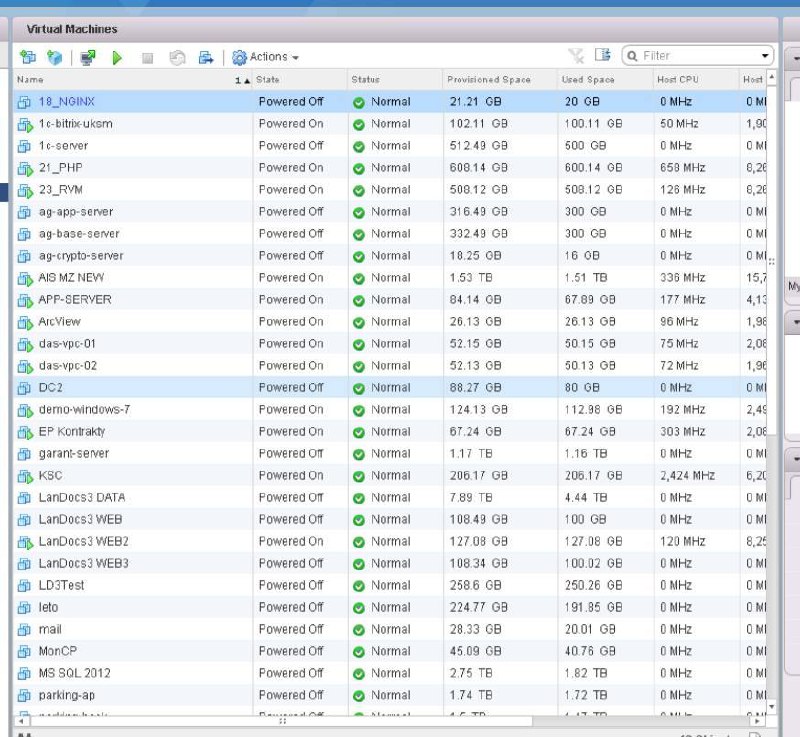Open console with the monitor icon
Image resolution: width=800 pixels, height=737 pixels.
pyautogui.click(x=88, y=58)
